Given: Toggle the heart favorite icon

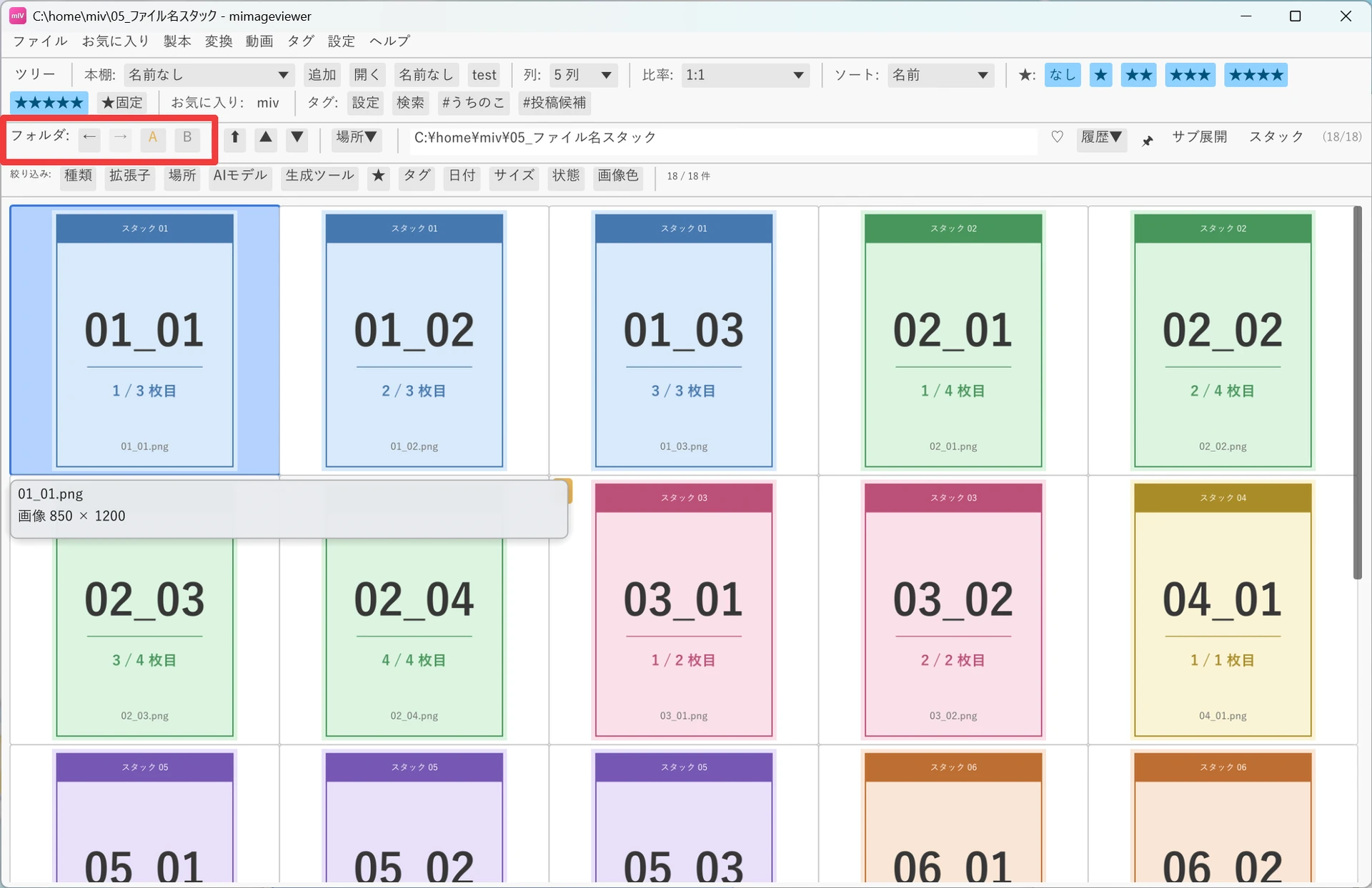Looking at the screenshot, I should point(1057,136).
